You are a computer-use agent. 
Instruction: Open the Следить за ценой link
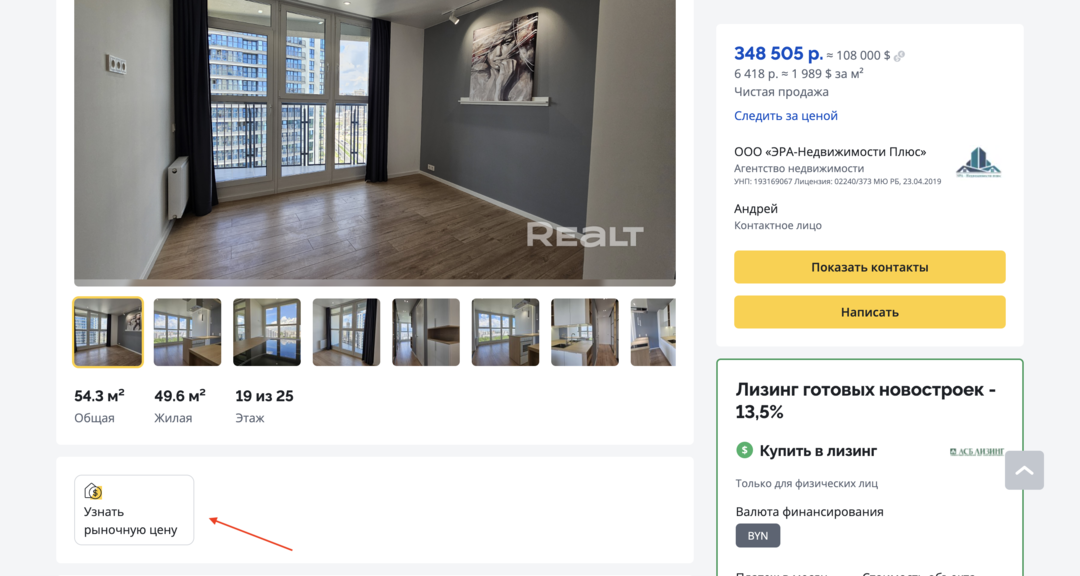coord(785,116)
